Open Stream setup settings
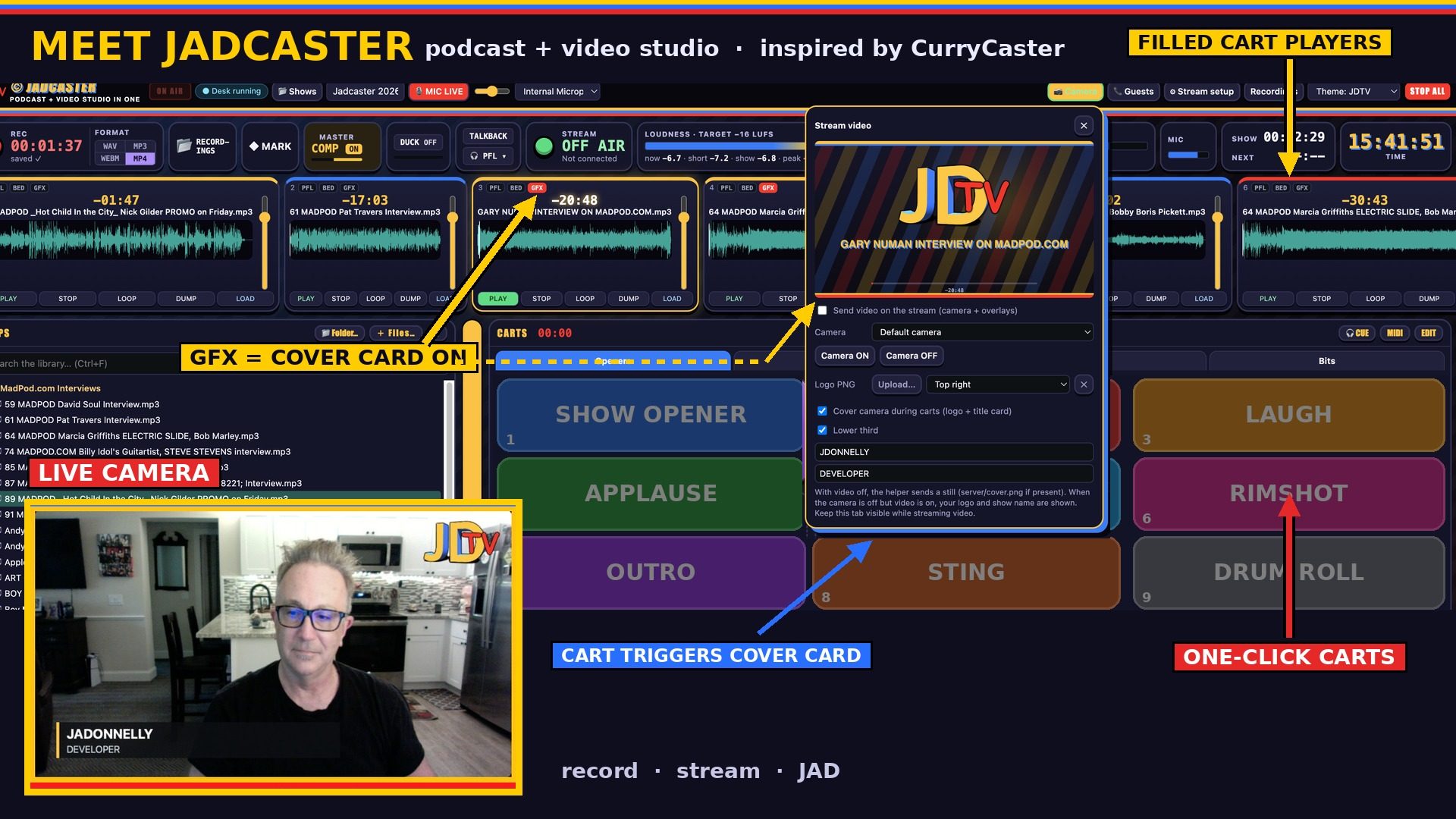The height and width of the screenshot is (819, 1456). 1201,92
